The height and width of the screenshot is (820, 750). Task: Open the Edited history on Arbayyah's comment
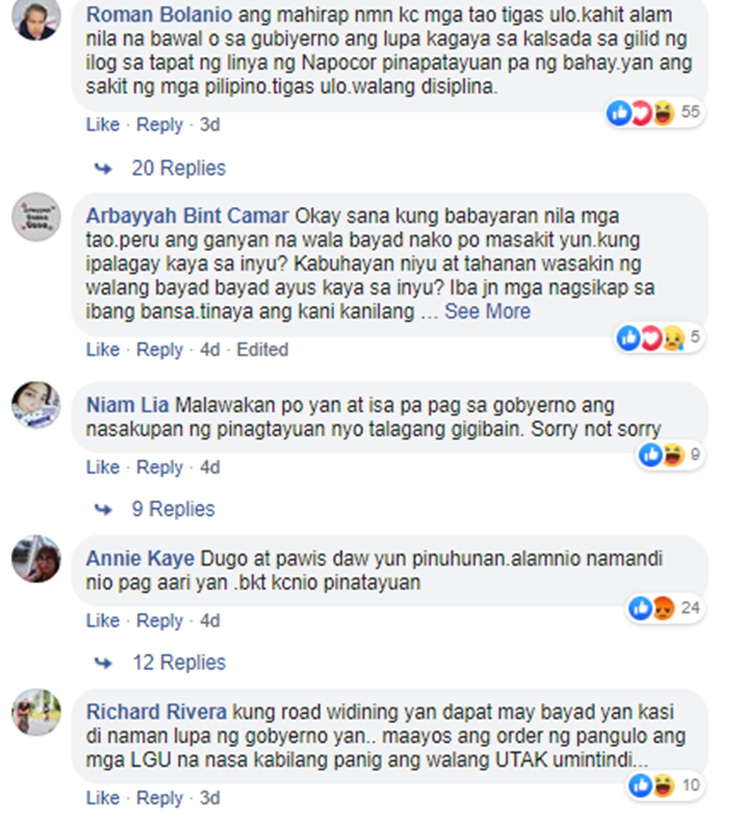pos(262,349)
